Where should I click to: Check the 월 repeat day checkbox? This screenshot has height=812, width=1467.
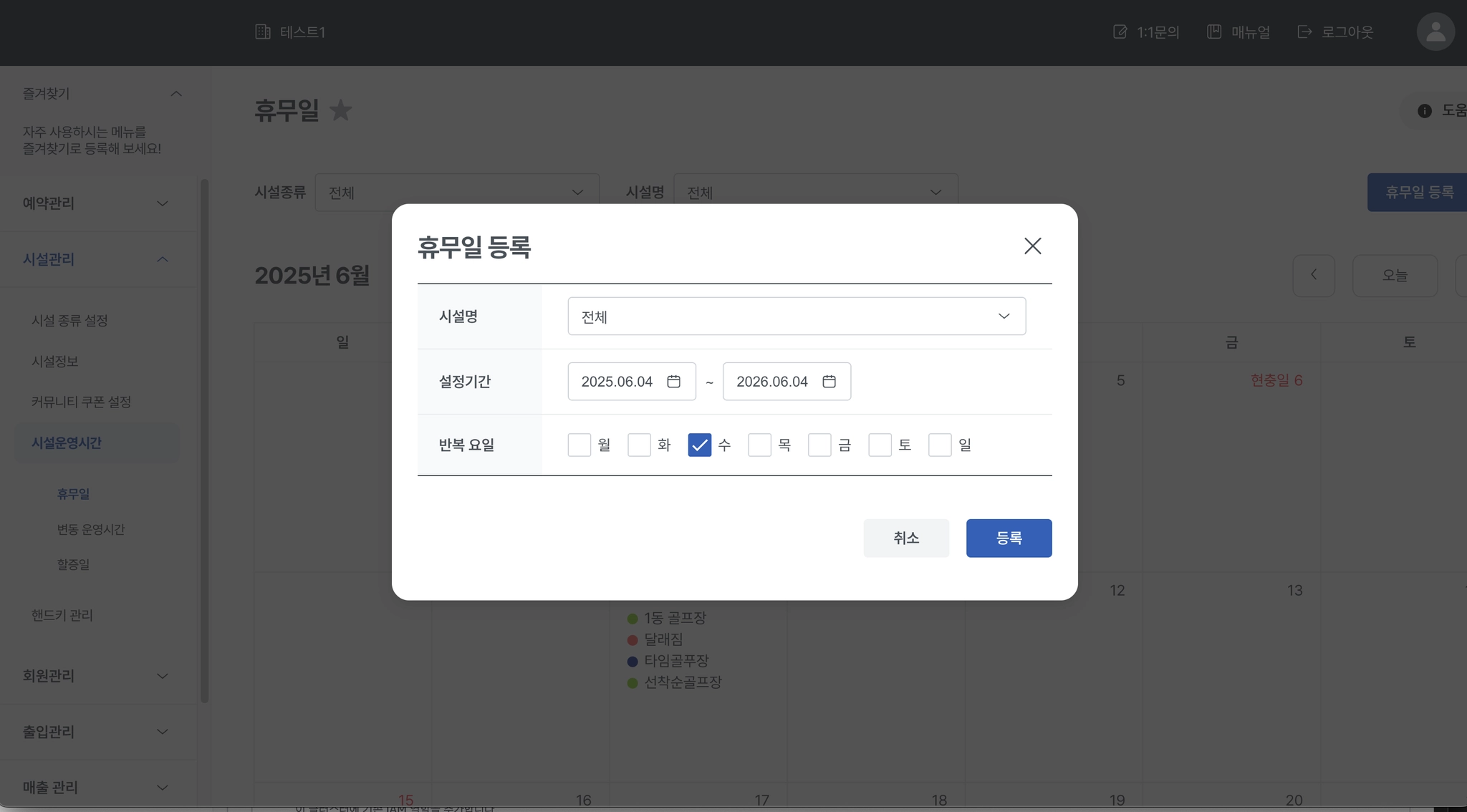[x=579, y=445]
